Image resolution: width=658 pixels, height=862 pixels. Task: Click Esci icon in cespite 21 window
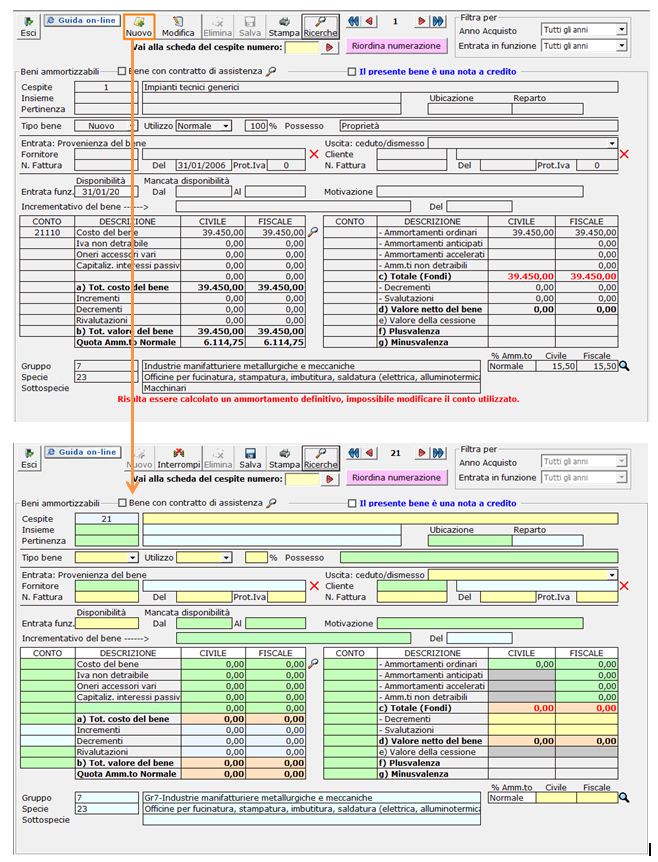pos(29,454)
